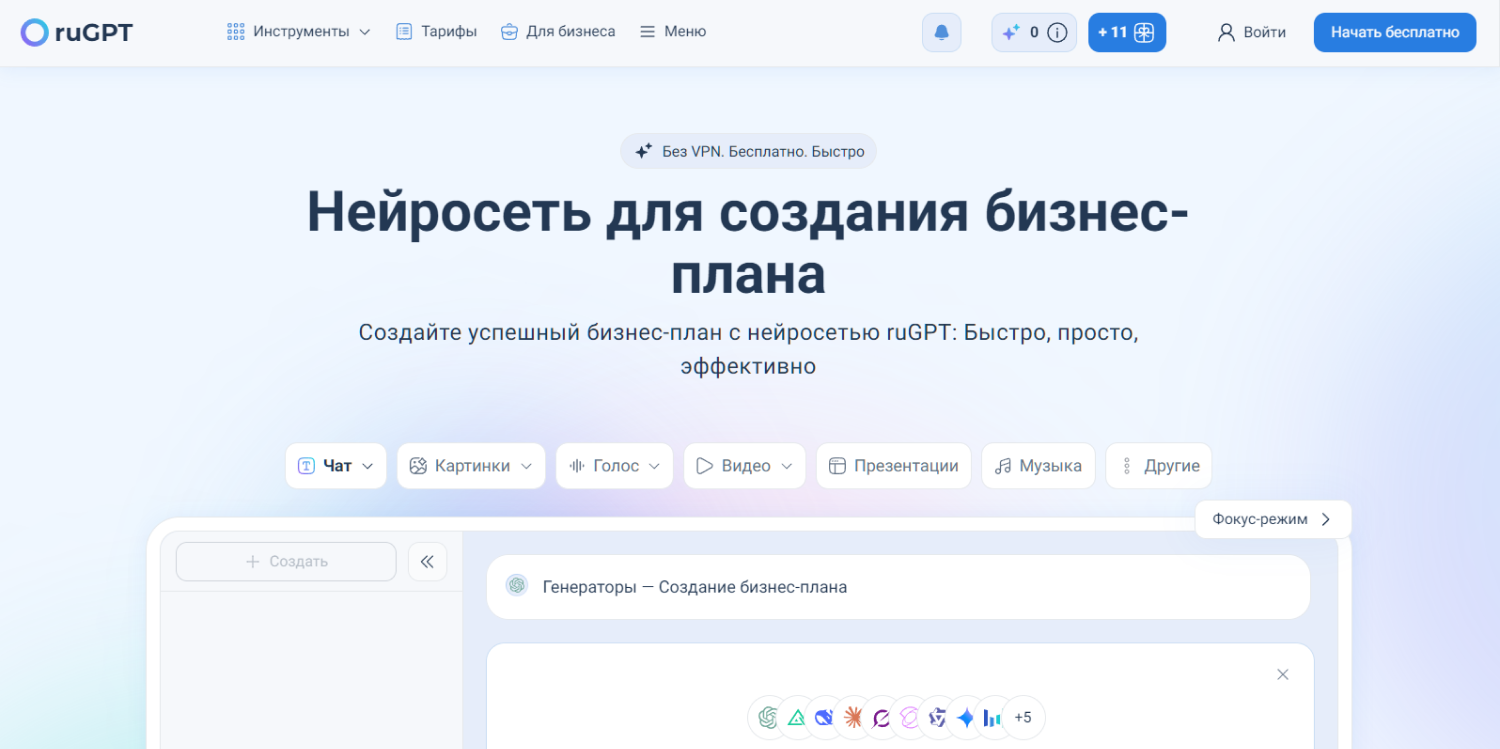Select the ChatGPT (OpenAI) model icon
1500x749 pixels.
pos(769,717)
